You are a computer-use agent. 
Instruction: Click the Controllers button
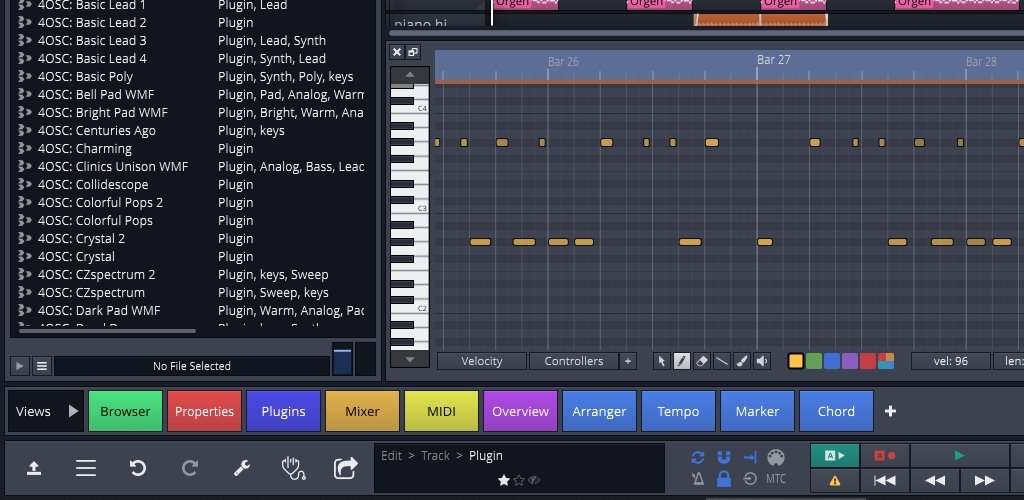tap(574, 361)
